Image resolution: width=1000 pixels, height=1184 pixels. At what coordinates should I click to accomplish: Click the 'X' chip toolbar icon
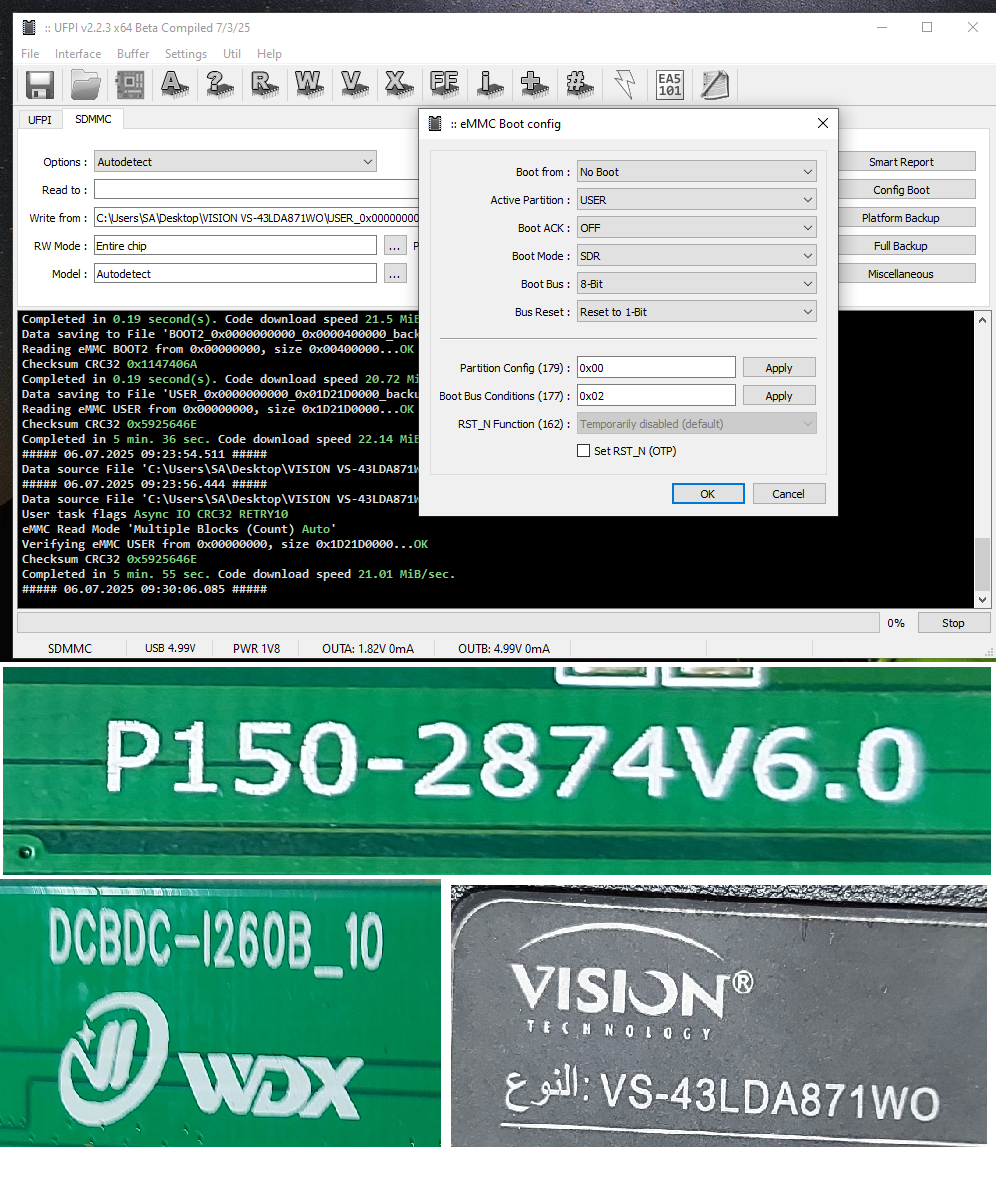(399, 85)
